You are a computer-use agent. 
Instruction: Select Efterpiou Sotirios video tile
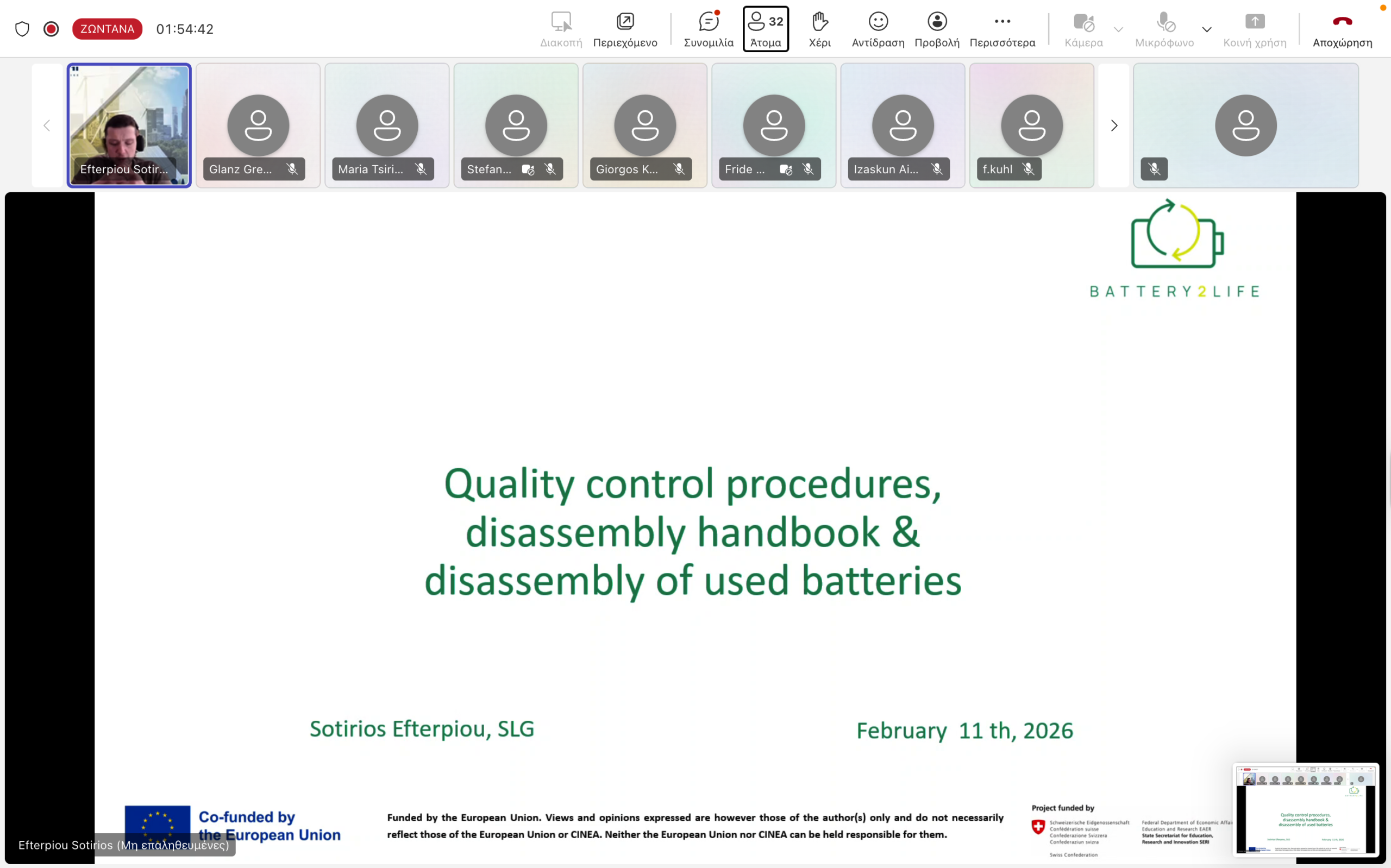(x=129, y=125)
